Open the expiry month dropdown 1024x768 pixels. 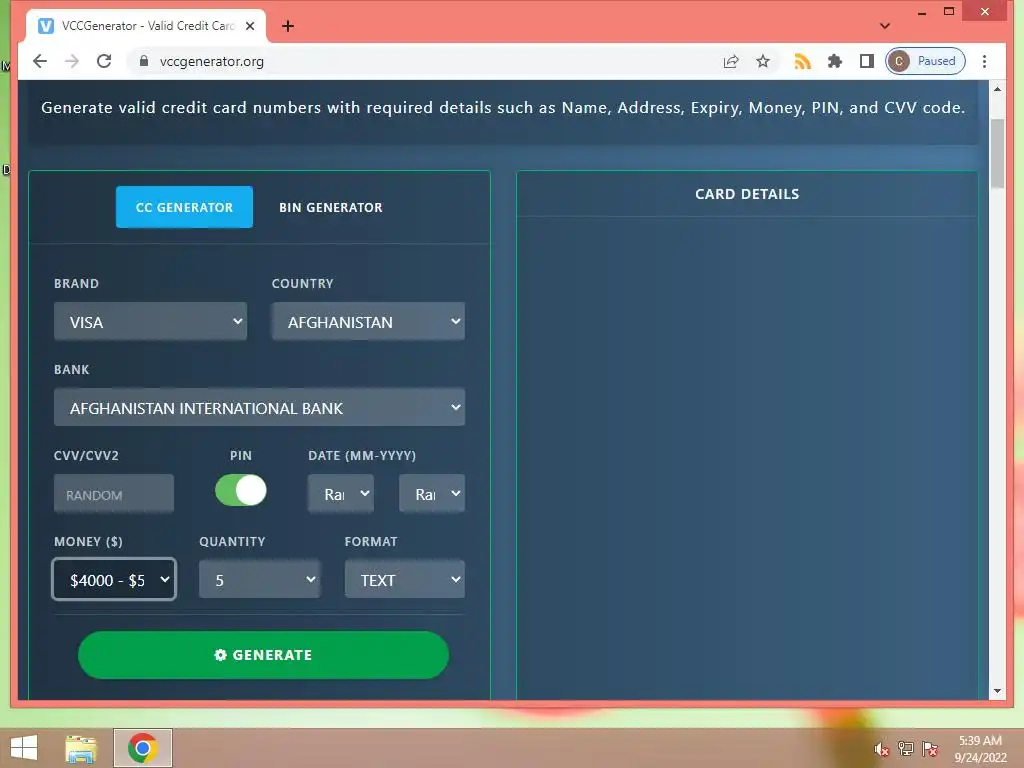pyautogui.click(x=341, y=494)
